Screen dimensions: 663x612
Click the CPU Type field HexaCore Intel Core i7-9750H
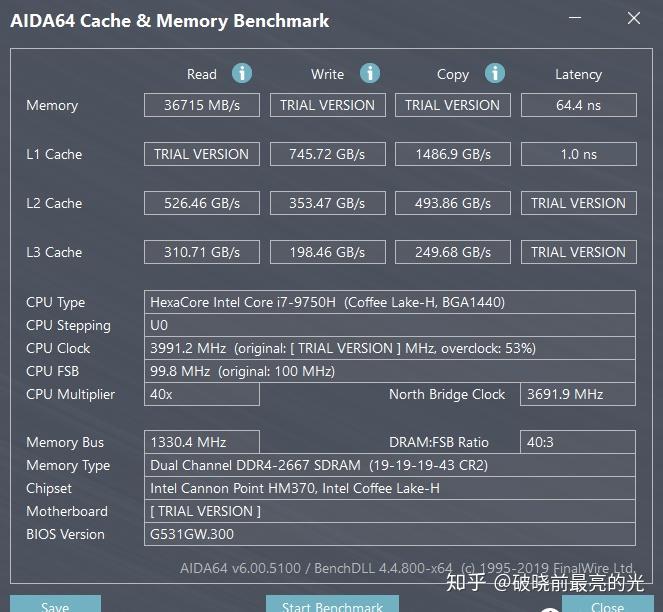point(390,302)
